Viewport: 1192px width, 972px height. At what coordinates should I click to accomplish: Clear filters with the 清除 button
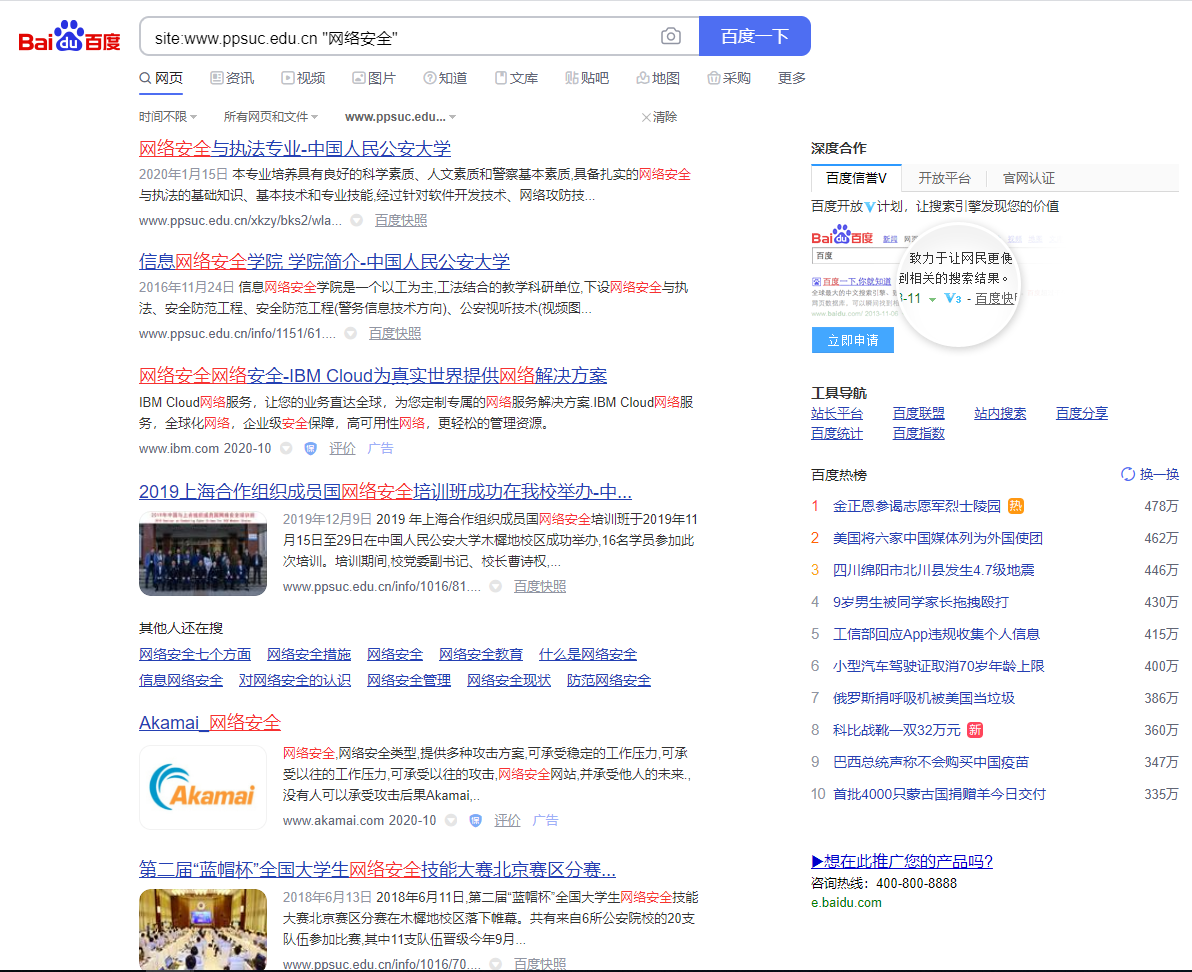click(659, 117)
